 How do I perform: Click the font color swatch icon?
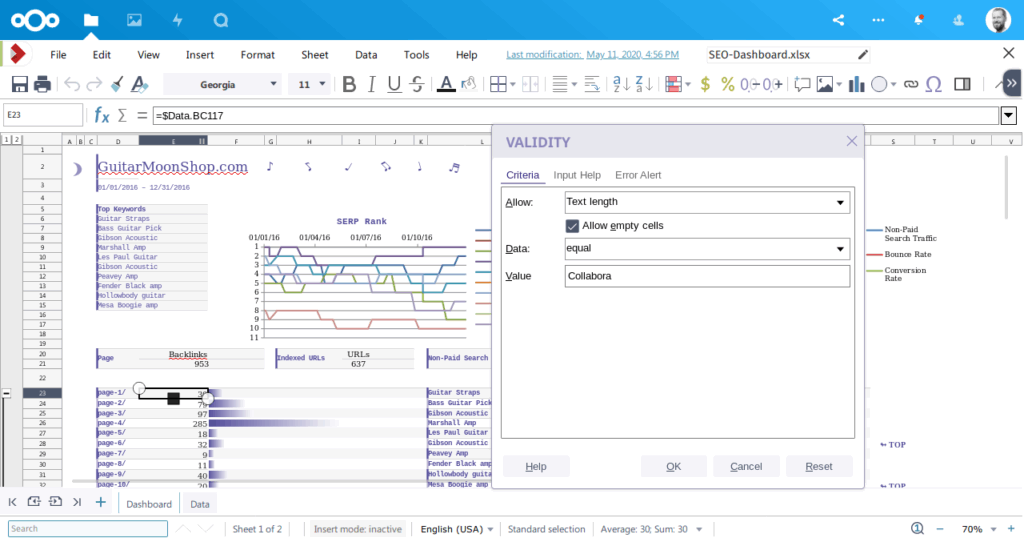click(444, 85)
